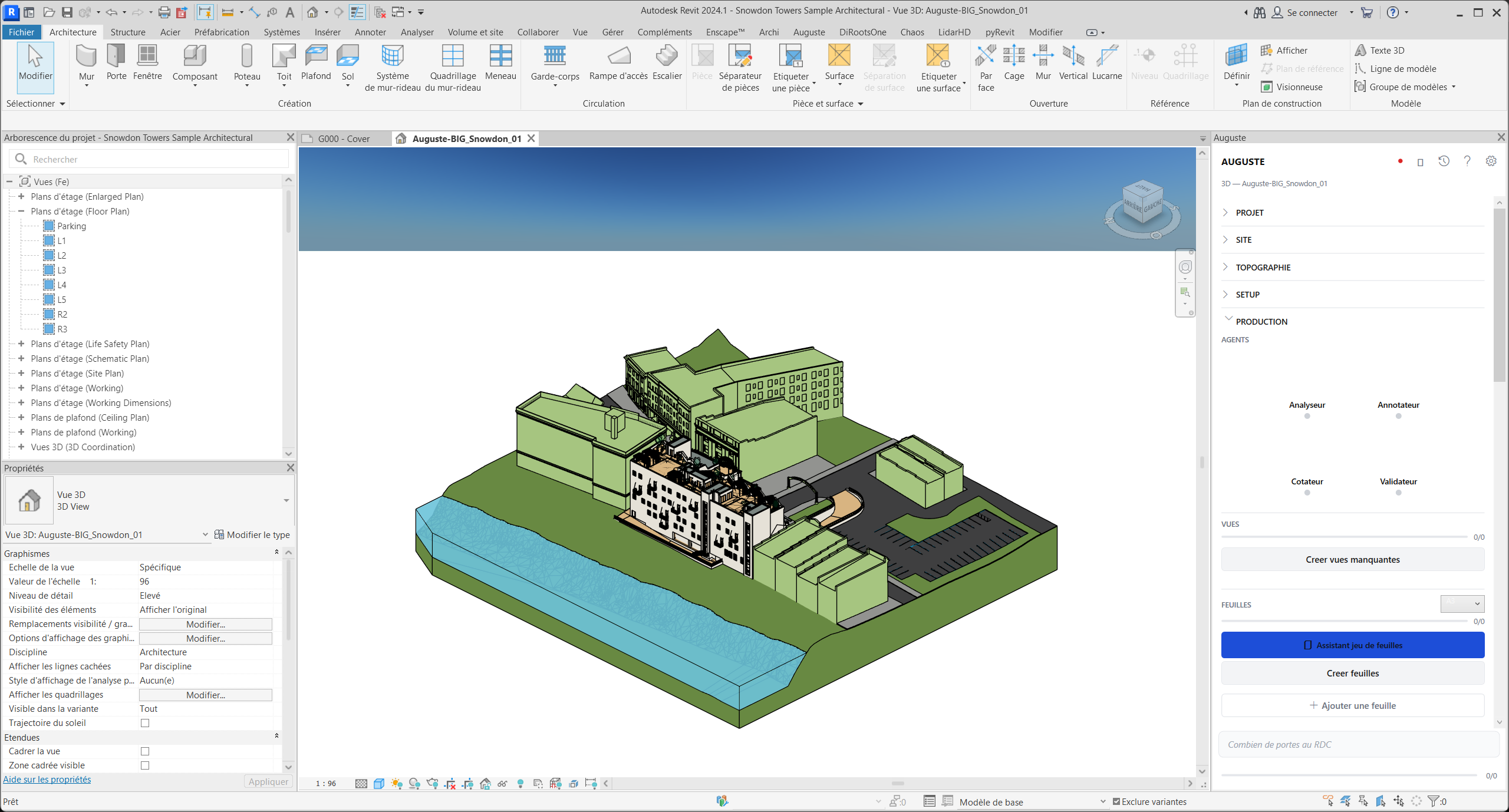This screenshot has height=812, width=1509.
Task: Switch to the G000 - Cover view tab
Action: click(344, 138)
